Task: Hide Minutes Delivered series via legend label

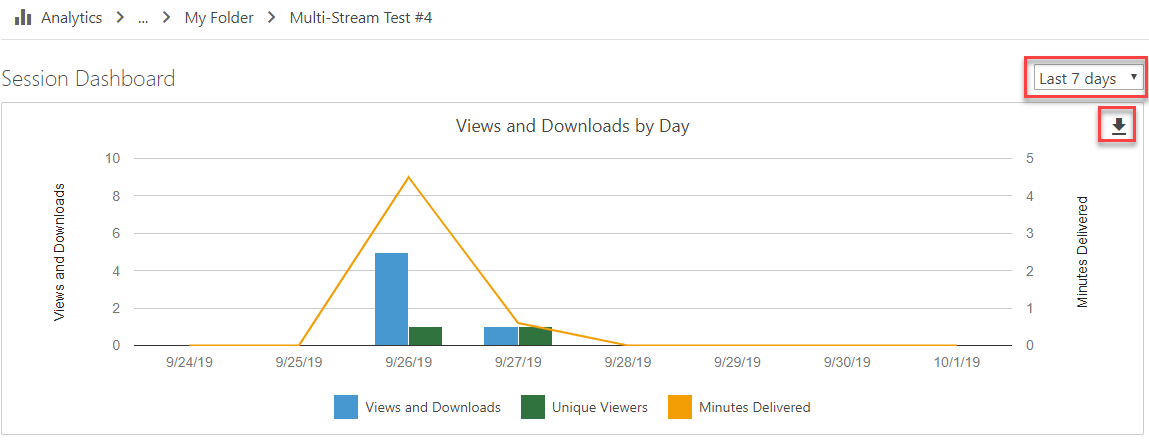Action: pyautogui.click(x=754, y=407)
